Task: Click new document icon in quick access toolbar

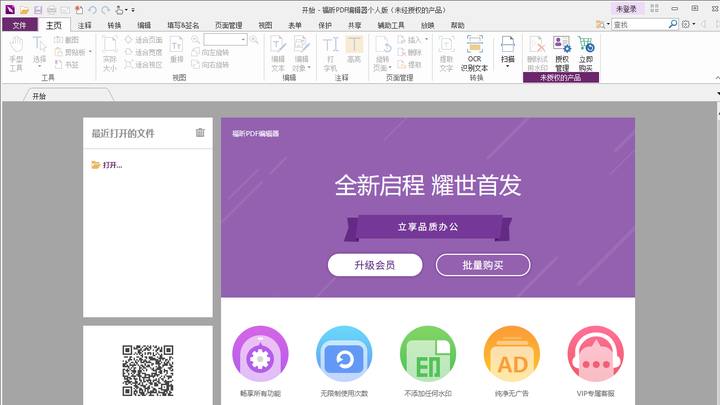Action: pyautogui.click(x=79, y=10)
